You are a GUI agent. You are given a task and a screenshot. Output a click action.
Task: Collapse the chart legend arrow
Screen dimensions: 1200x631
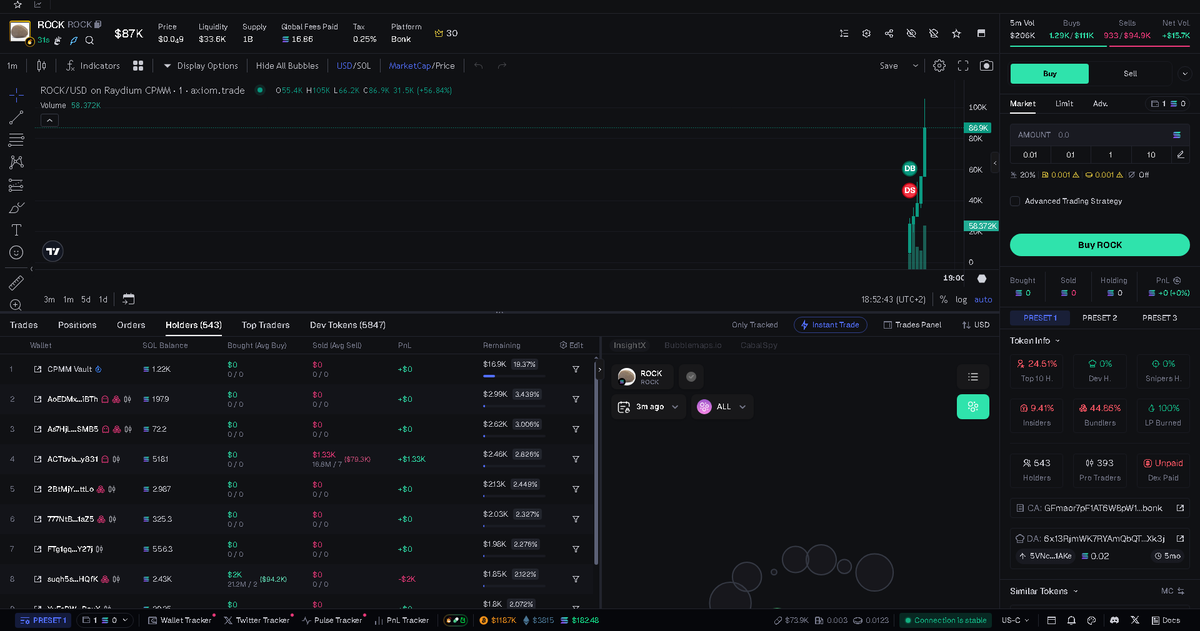(48, 119)
